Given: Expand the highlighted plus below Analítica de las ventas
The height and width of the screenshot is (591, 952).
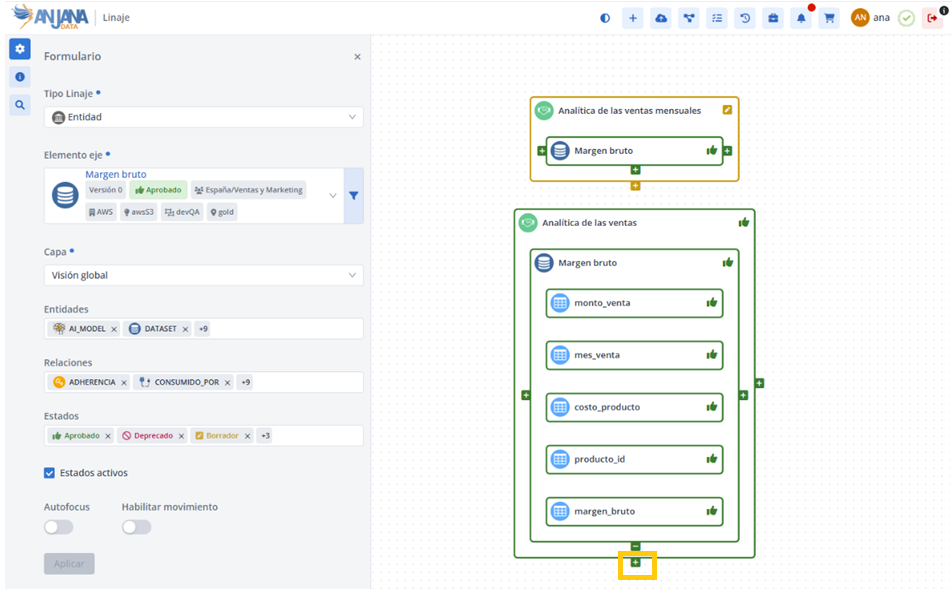Looking at the screenshot, I should click(636, 563).
